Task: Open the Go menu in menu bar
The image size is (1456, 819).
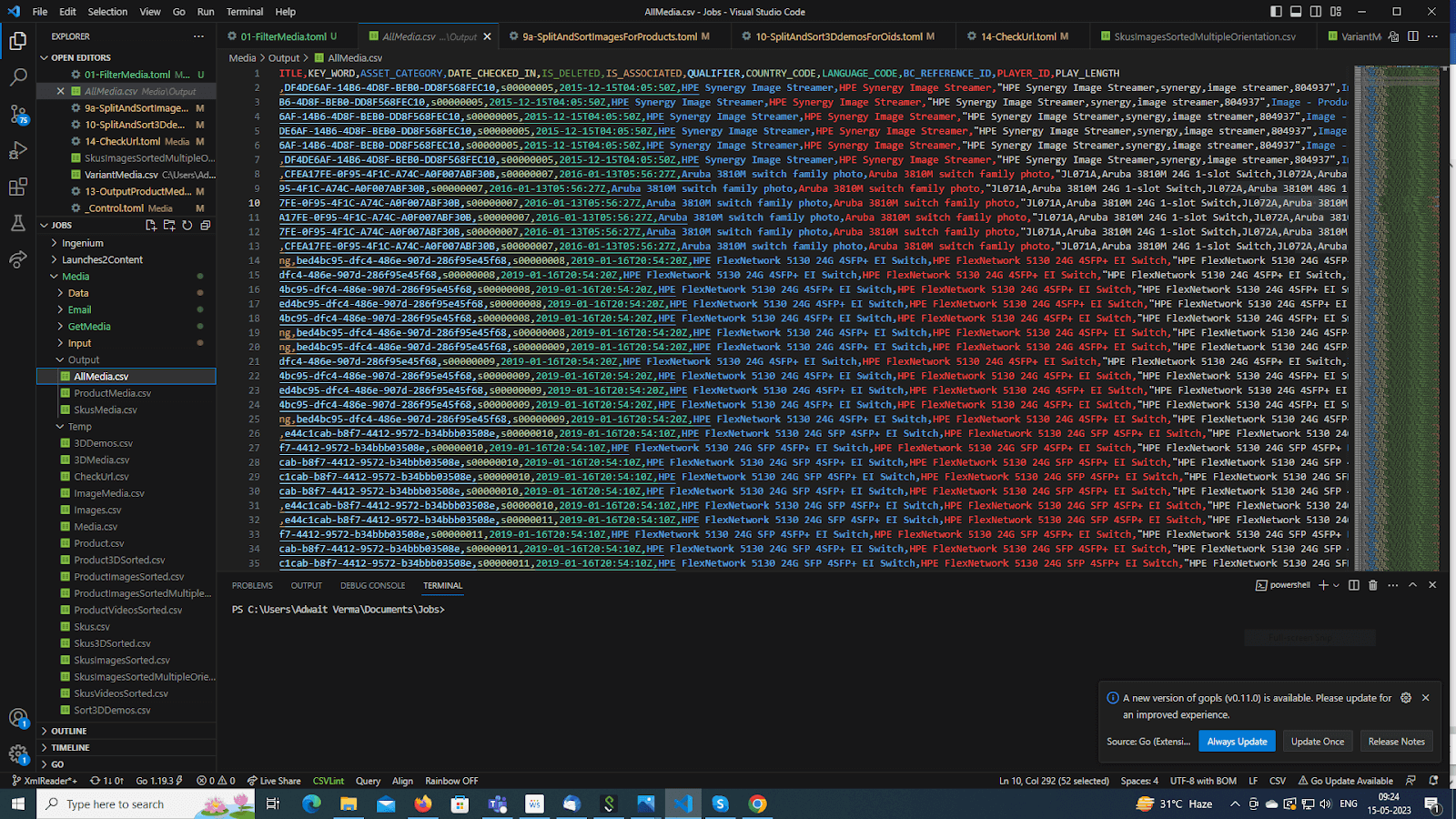Action: [179, 12]
